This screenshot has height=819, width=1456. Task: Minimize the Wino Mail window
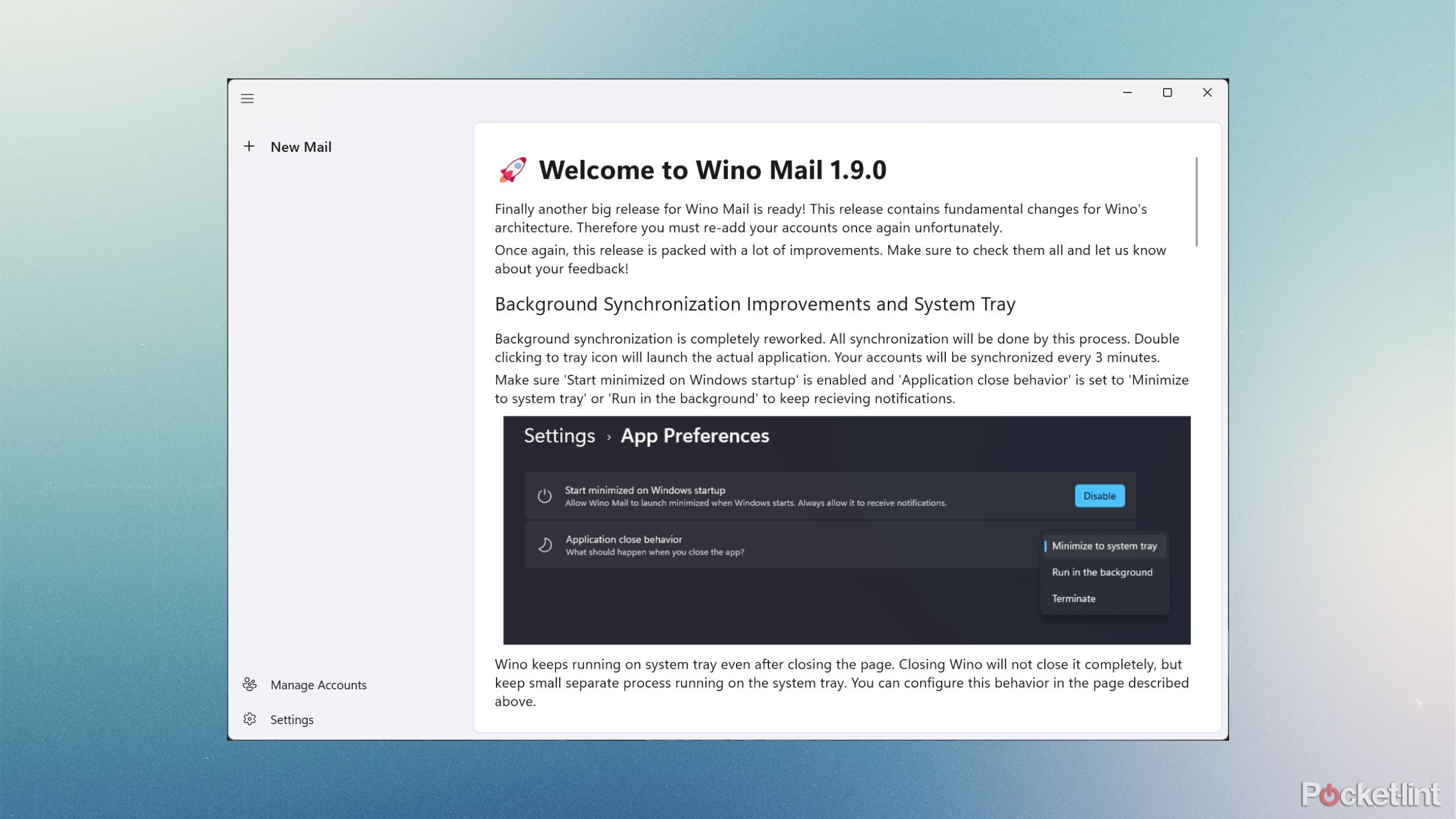1127,93
